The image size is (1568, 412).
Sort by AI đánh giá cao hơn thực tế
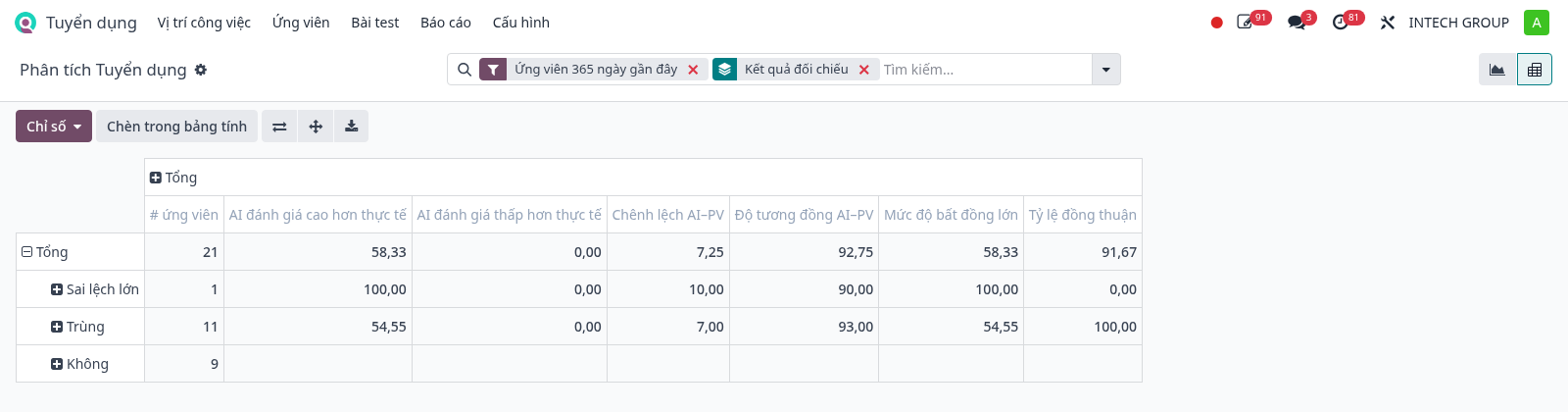click(x=318, y=215)
